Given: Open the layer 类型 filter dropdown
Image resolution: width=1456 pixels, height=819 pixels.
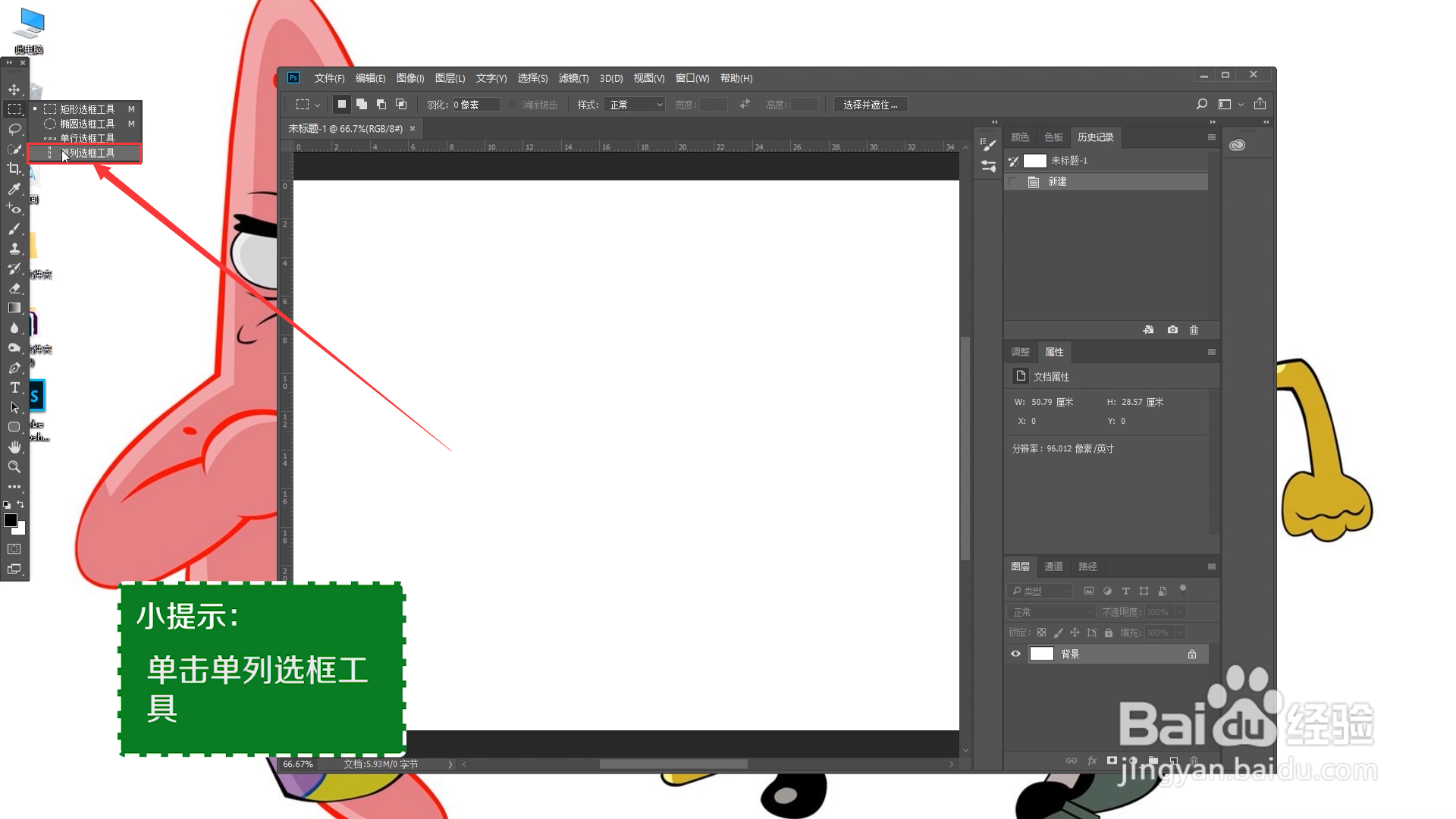Looking at the screenshot, I should (1040, 591).
